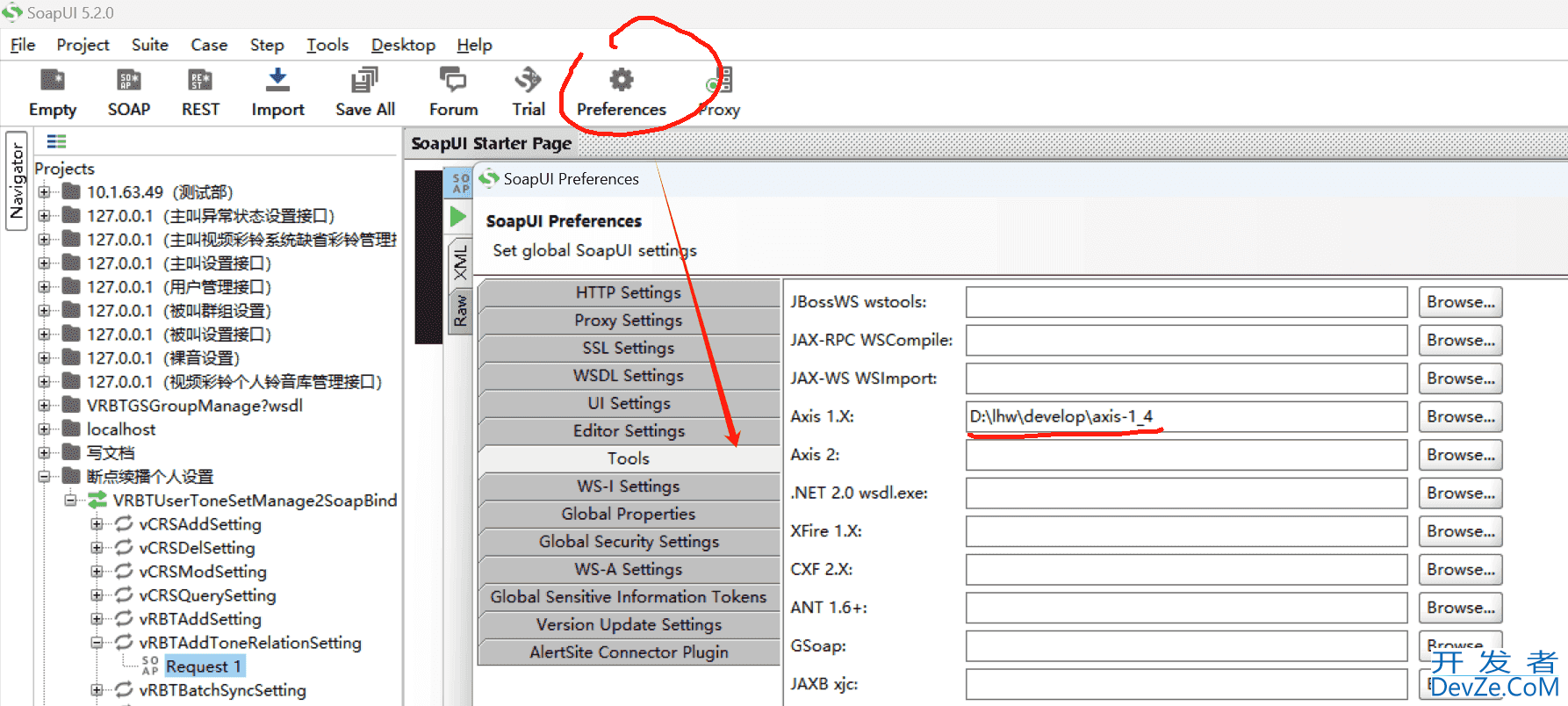Switch to Proxy Settings tab
Image resolution: width=1568 pixels, height=706 pixels.
point(629,321)
